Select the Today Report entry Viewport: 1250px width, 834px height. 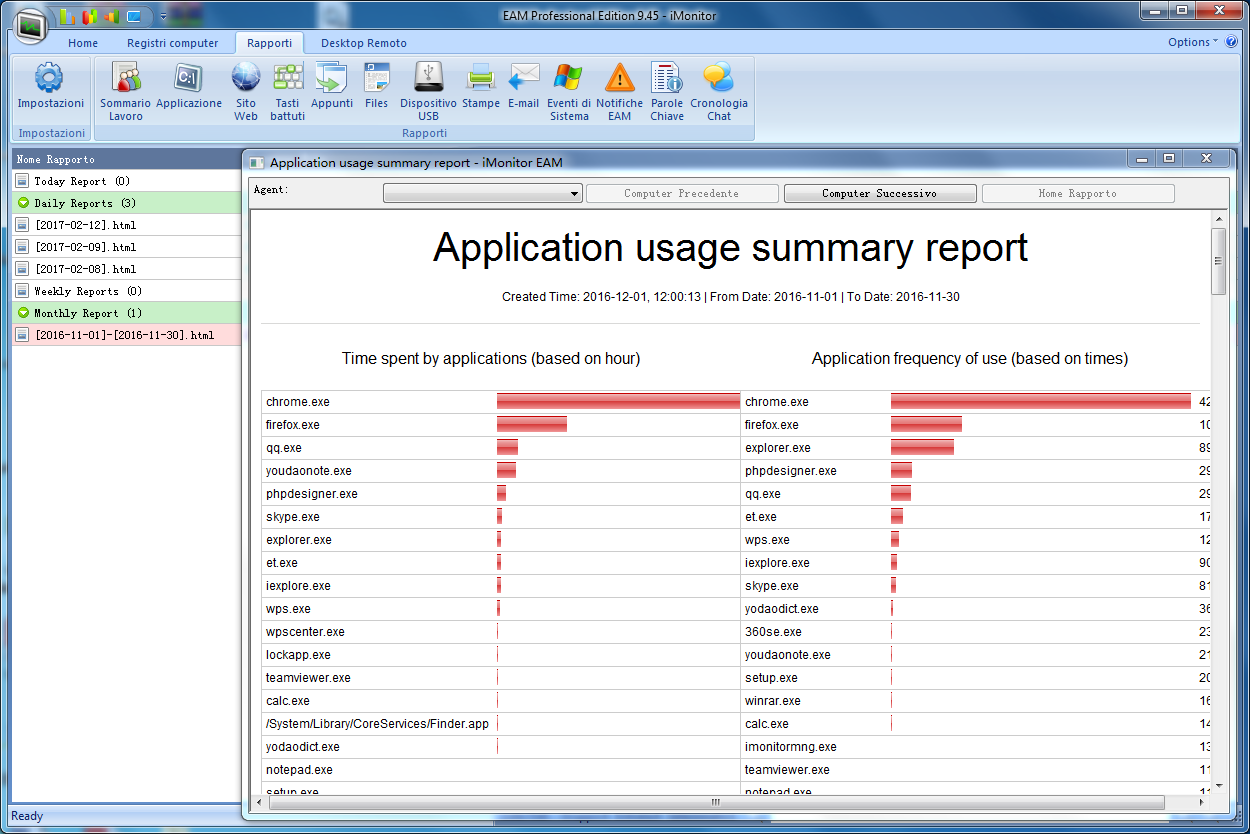pyautogui.click(x=82, y=181)
